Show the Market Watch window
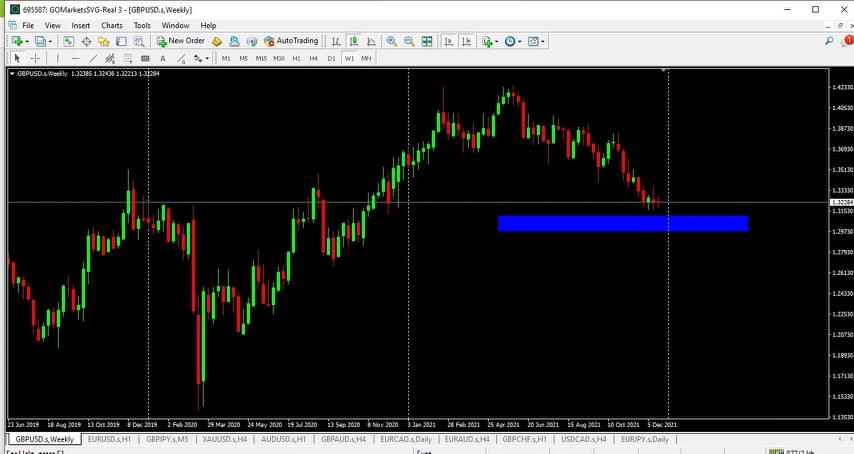Viewport: 854px width, 454px height. click(x=68, y=41)
